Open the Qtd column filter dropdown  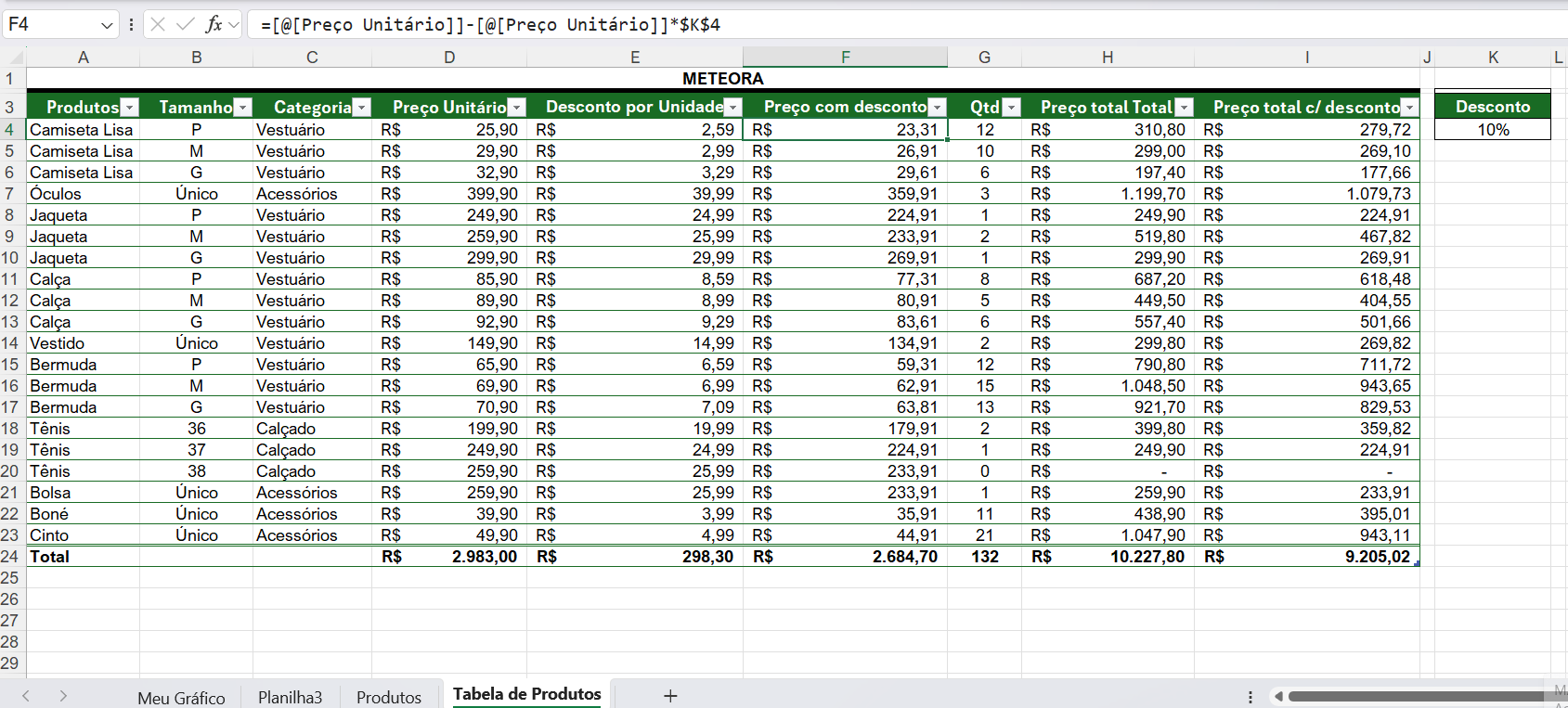coord(1012,108)
